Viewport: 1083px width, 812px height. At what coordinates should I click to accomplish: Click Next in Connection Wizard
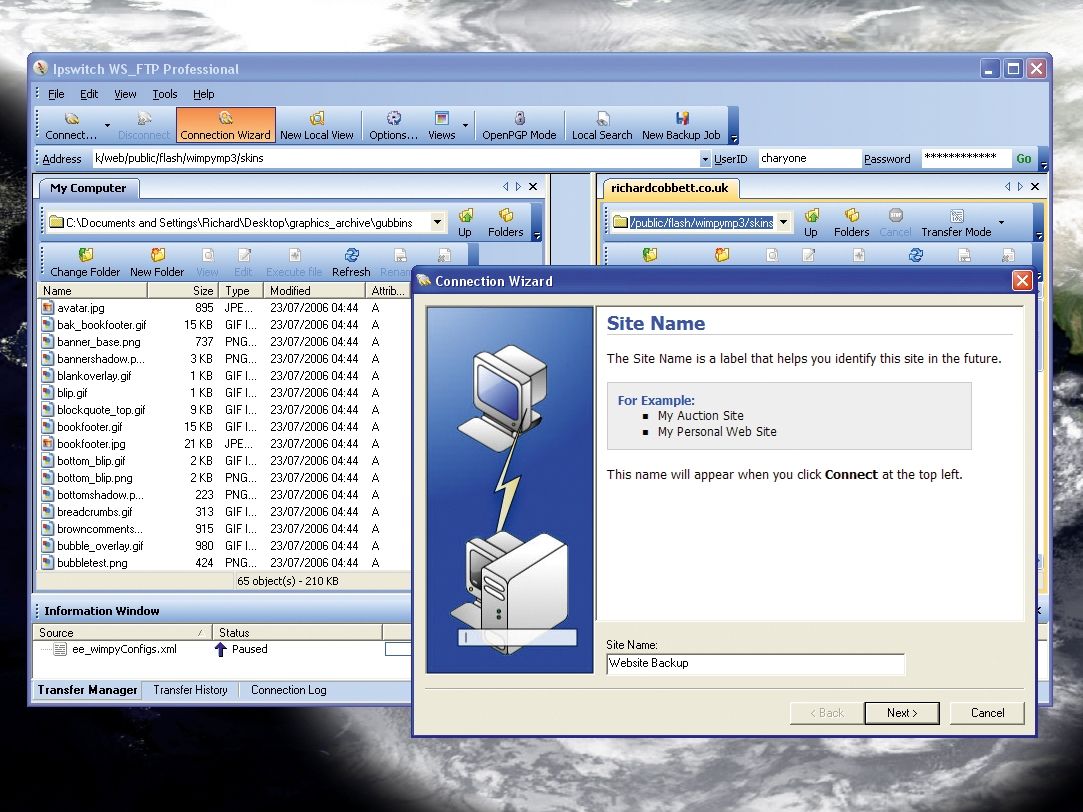click(x=902, y=713)
